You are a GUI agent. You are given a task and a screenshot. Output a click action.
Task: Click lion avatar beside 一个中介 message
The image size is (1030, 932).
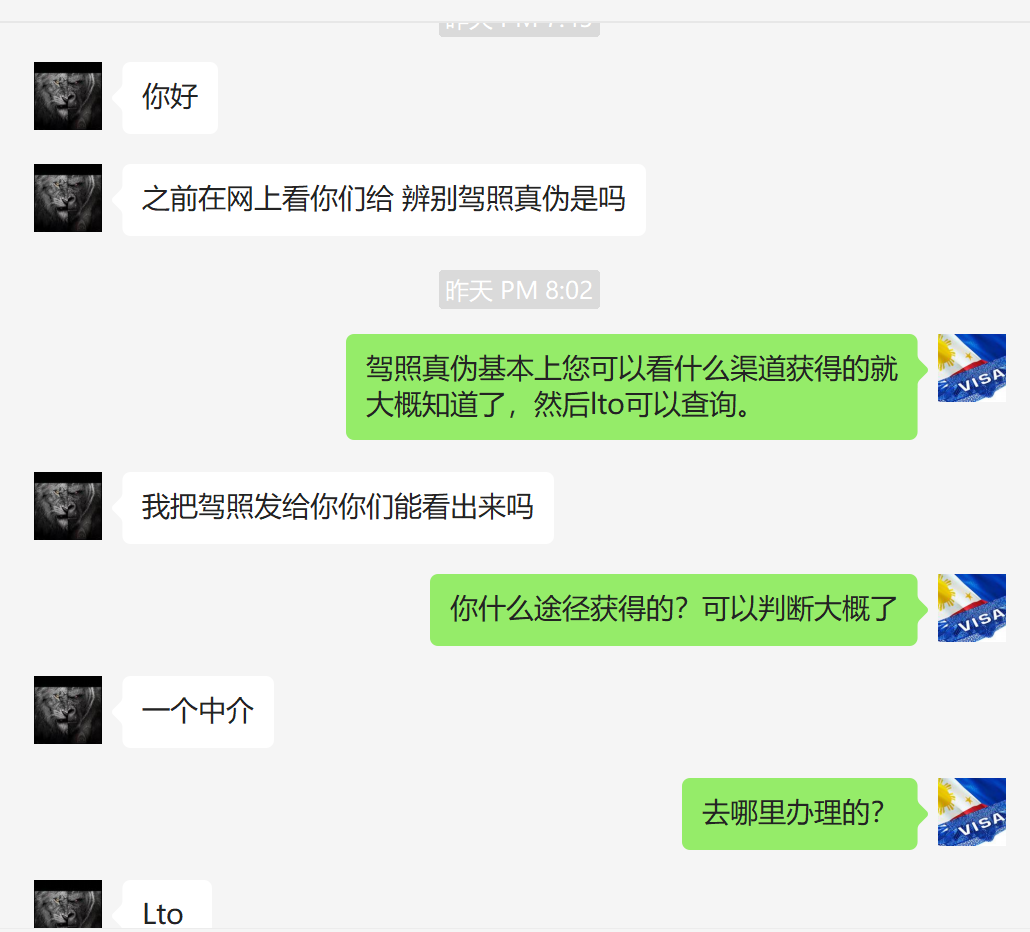pyautogui.click(x=68, y=710)
